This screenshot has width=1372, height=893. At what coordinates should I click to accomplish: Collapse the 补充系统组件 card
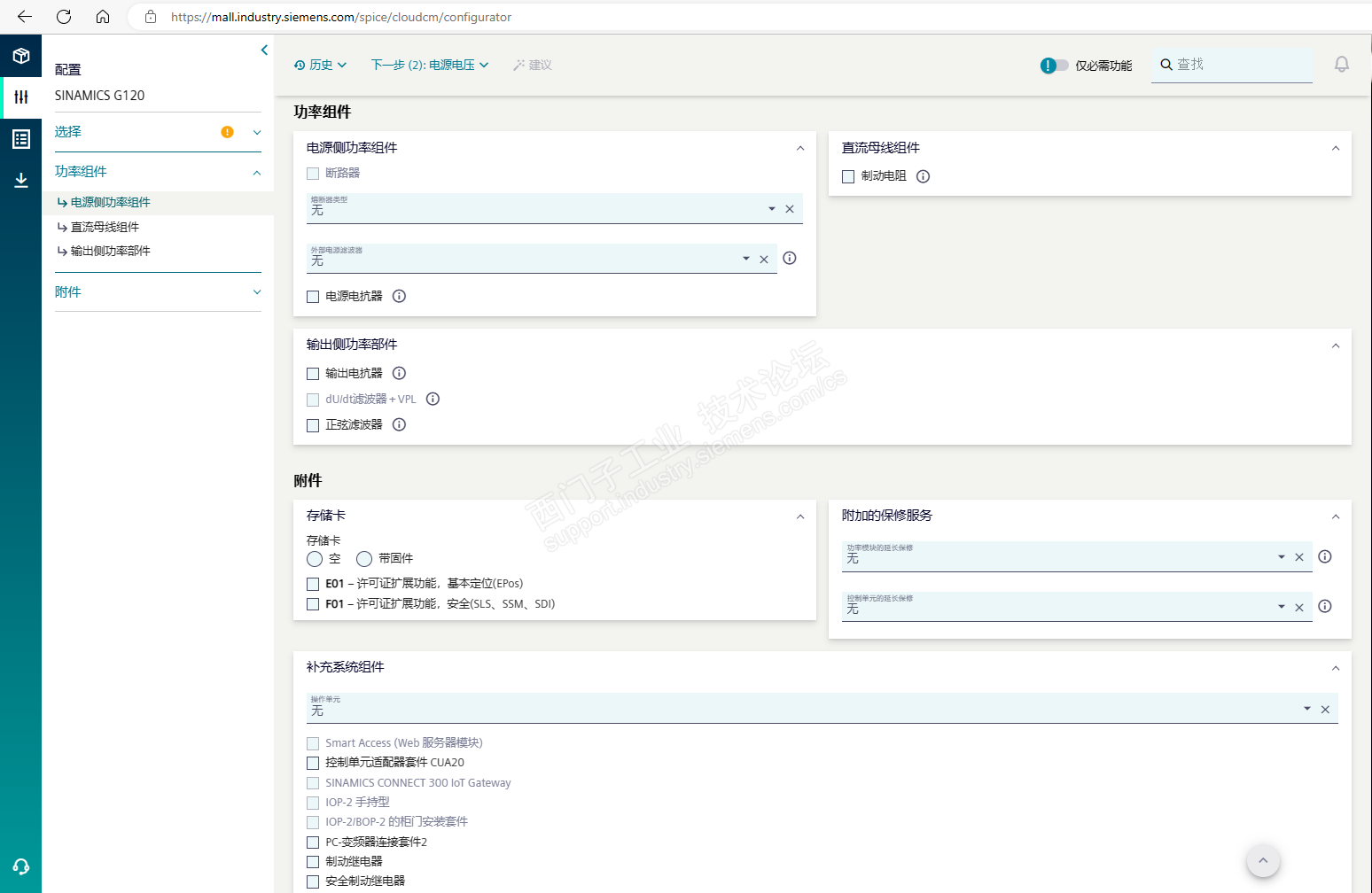tap(1336, 668)
